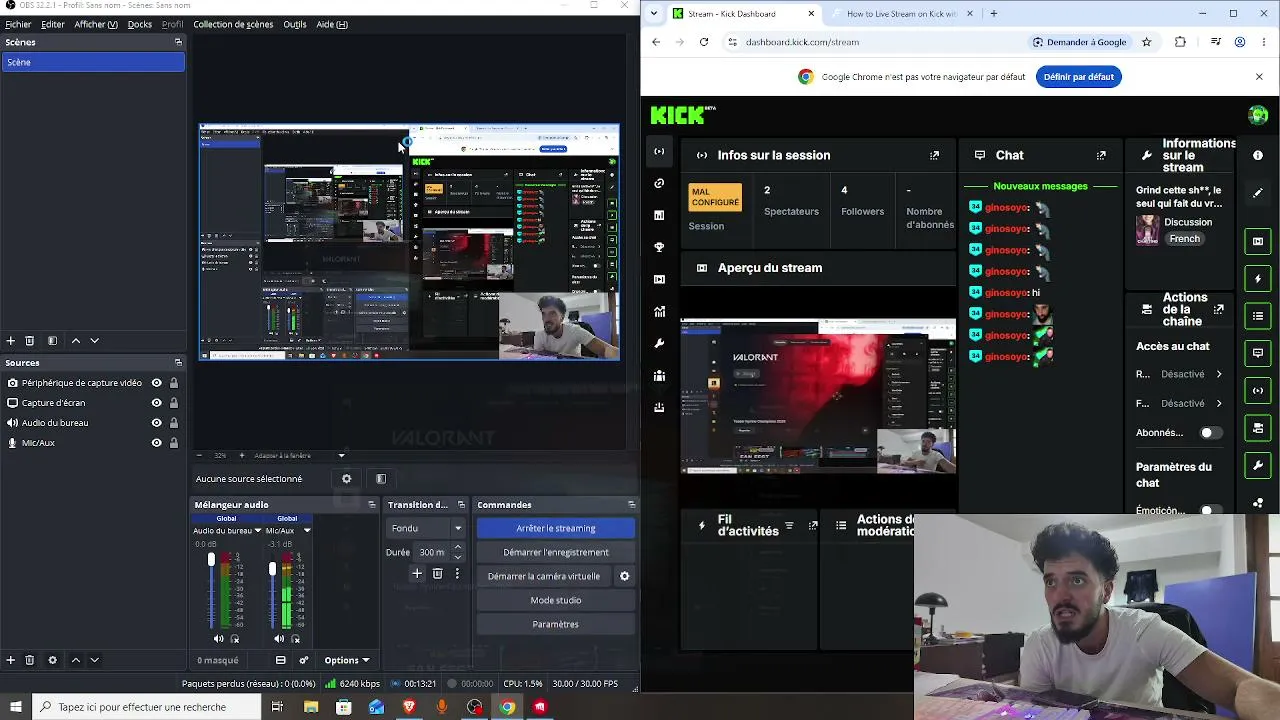Open Audio du bureau channel dropdown arrow

(x=258, y=531)
